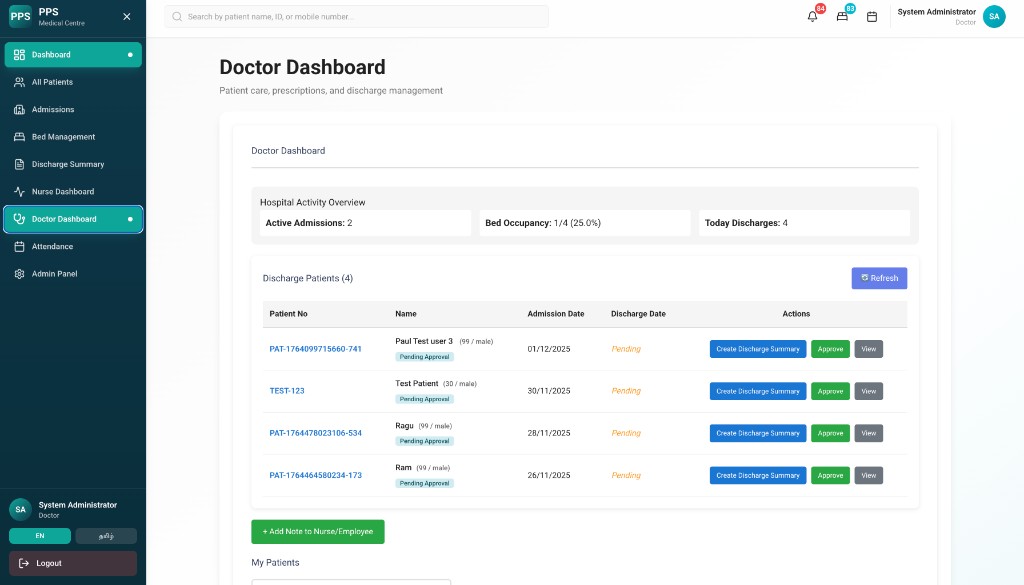
Task: Open the notifications bell icon
Action: click(x=812, y=17)
